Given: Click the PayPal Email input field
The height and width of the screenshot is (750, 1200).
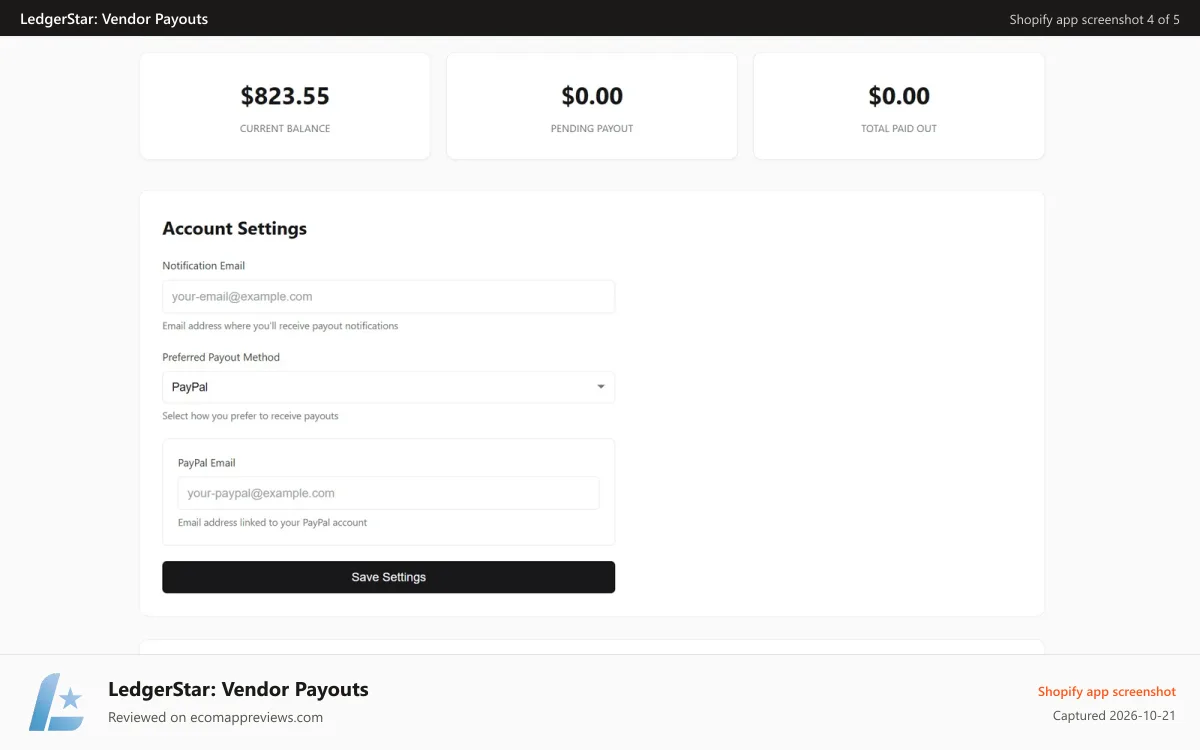Looking at the screenshot, I should pyautogui.click(x=388, y=493).
